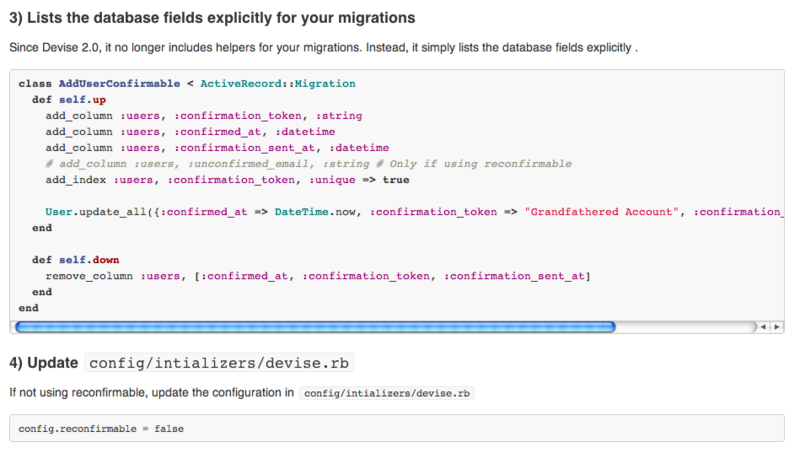Click the add_column :confirmation_sent_at line
Image resolution: width=800 pixels, height=453 pixels.
pos(217,148)
